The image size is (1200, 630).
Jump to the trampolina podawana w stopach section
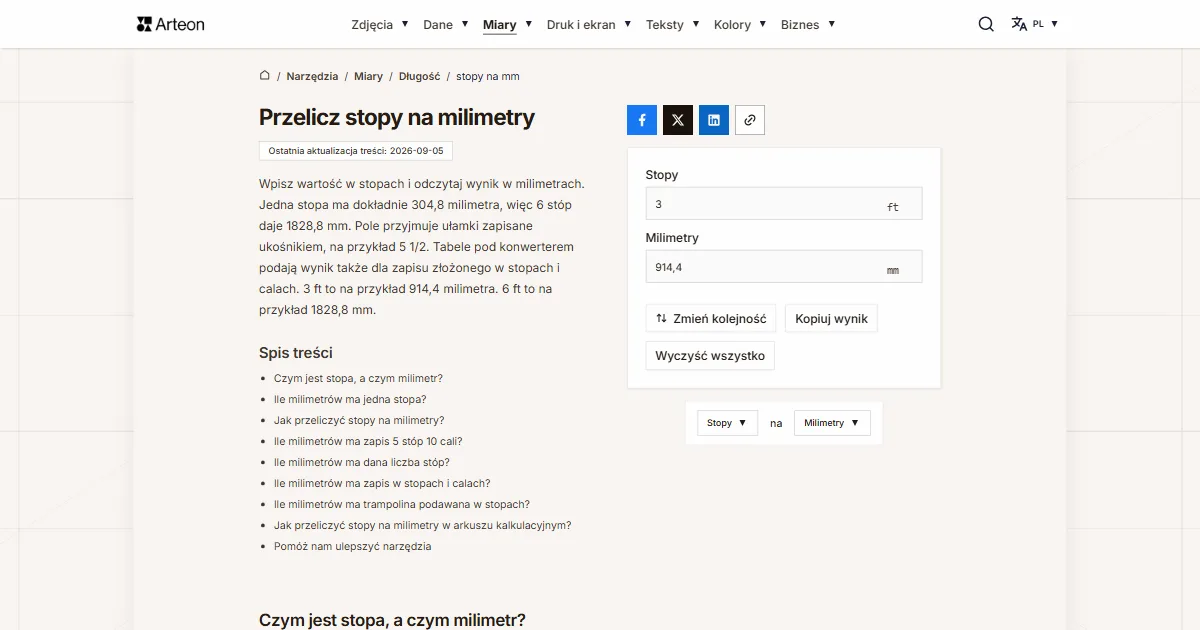[402, 504]
